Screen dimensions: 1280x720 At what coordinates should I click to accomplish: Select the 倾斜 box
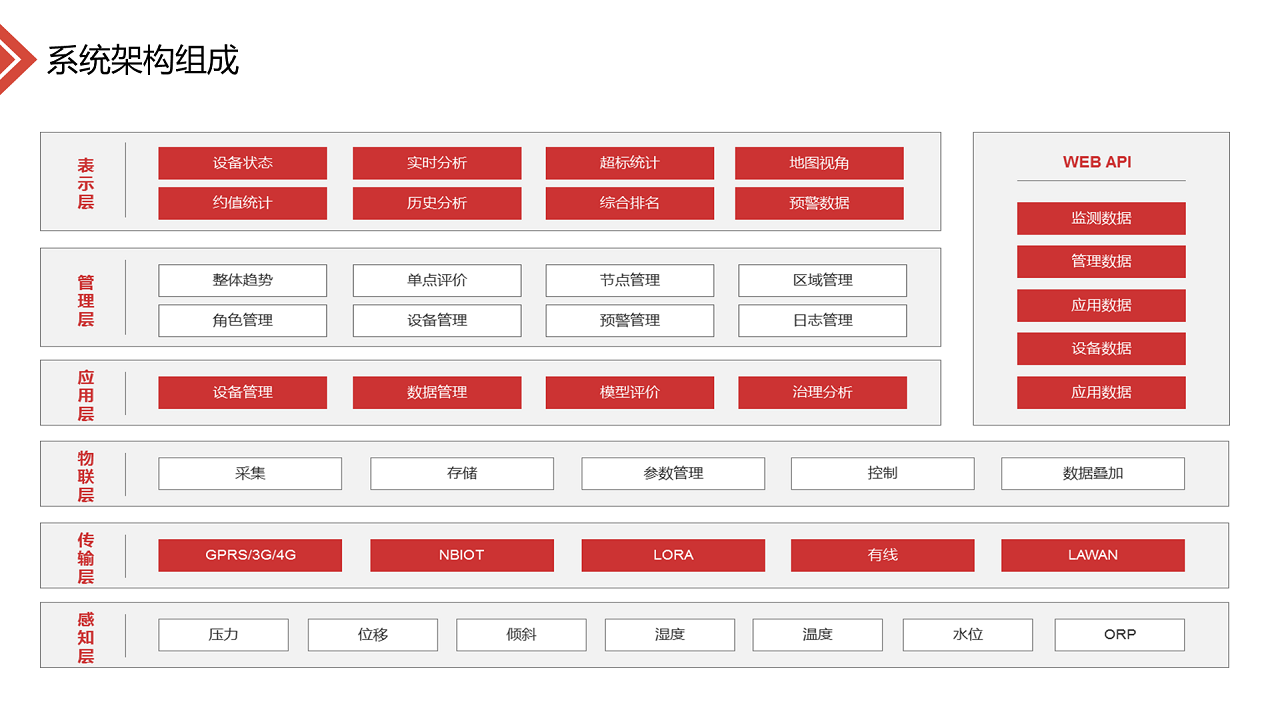pos(521,634)
